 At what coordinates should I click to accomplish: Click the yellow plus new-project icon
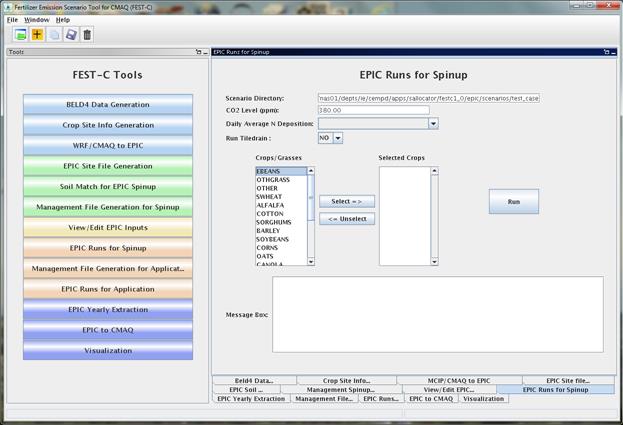tap(37, 35)
